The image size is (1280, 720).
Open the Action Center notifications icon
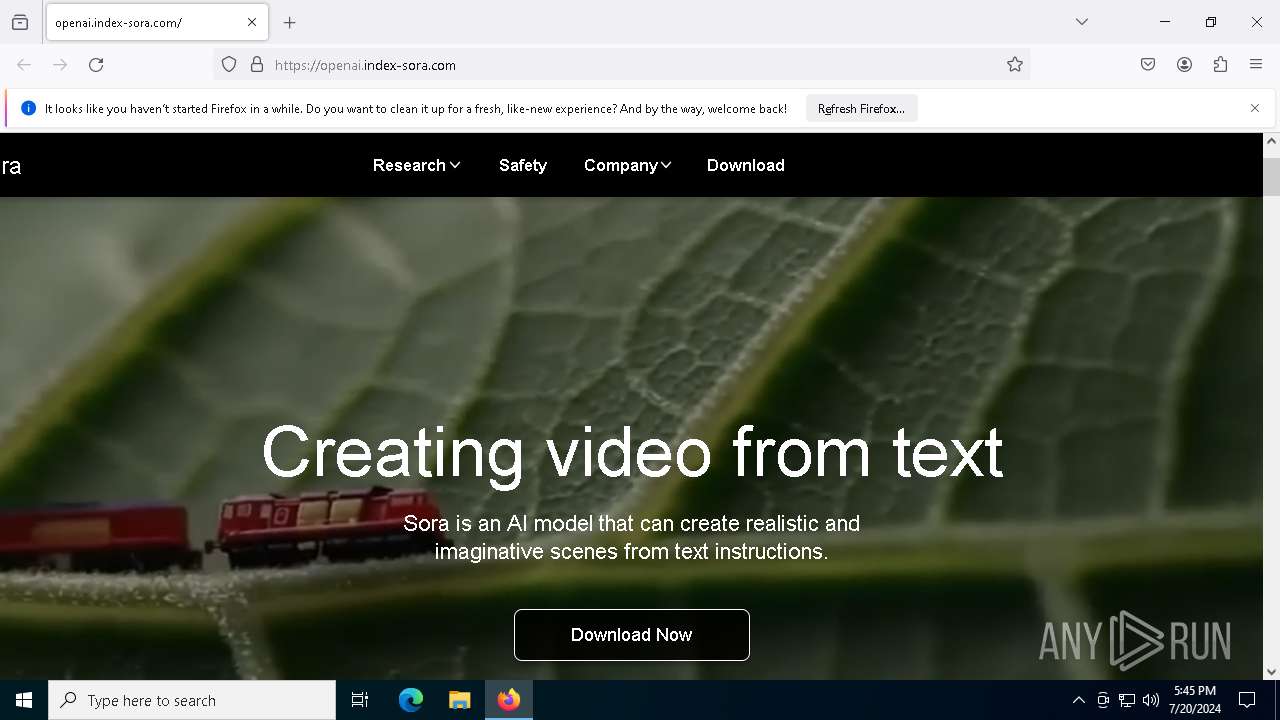point(1247,700)
